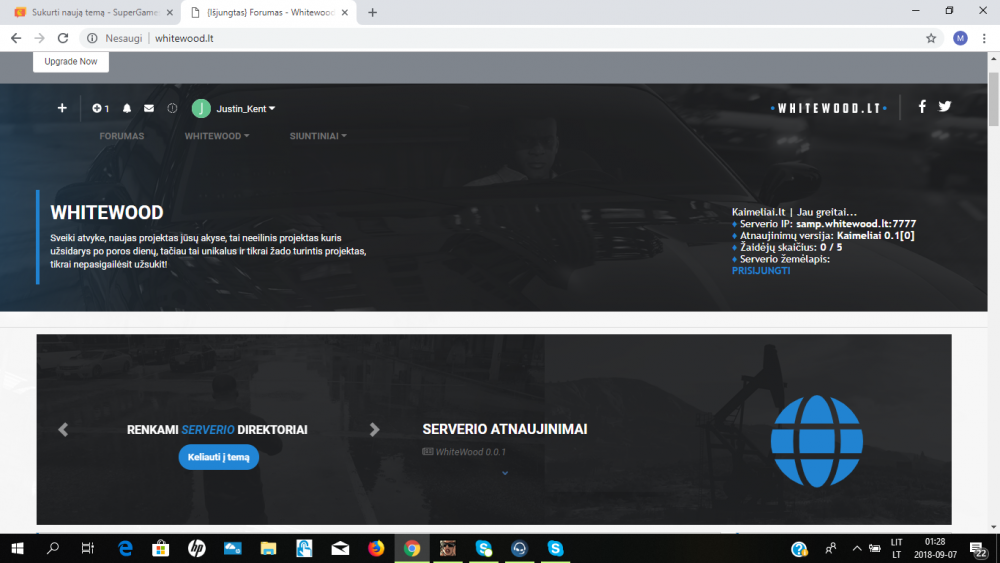Open notifications bell icon

point(127,108)
